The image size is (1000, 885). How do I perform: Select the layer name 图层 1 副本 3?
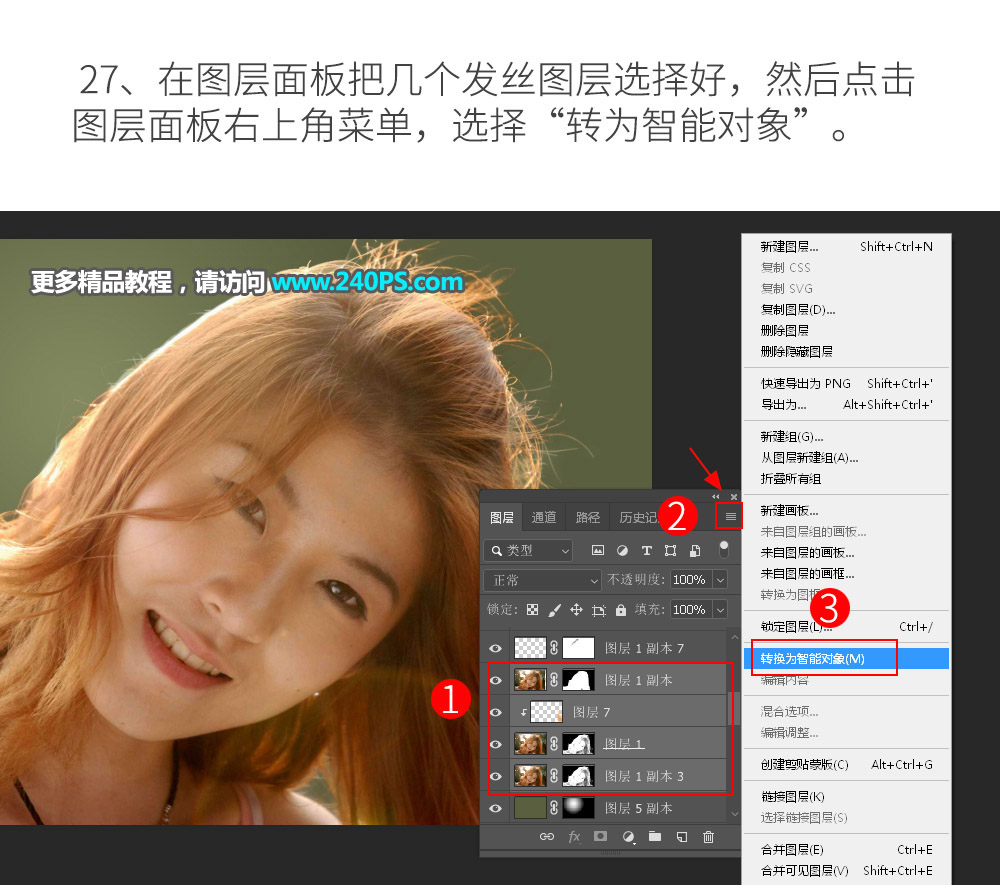click(644, 776)
